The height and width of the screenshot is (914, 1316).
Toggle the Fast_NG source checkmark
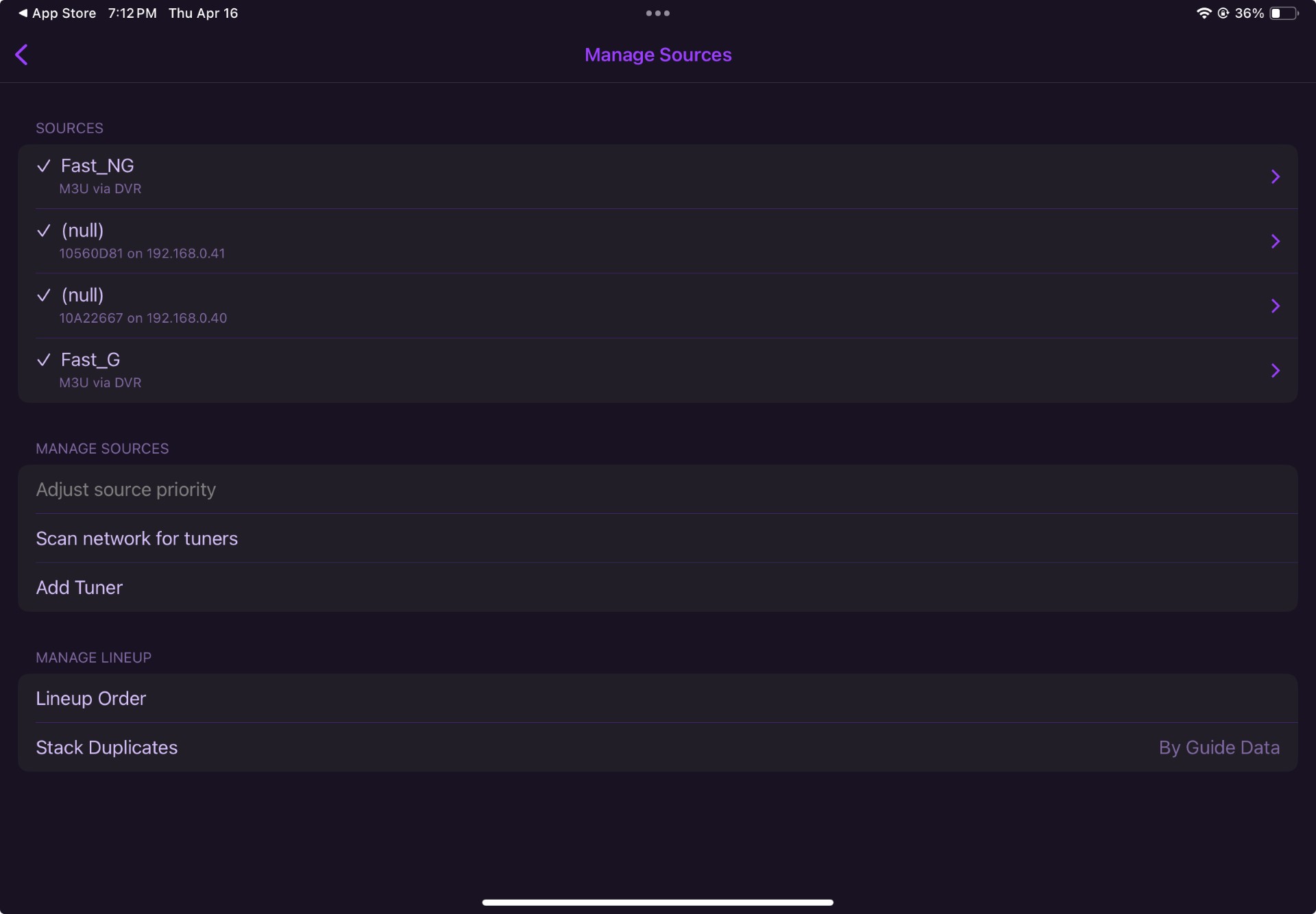[x=44, y=166]
